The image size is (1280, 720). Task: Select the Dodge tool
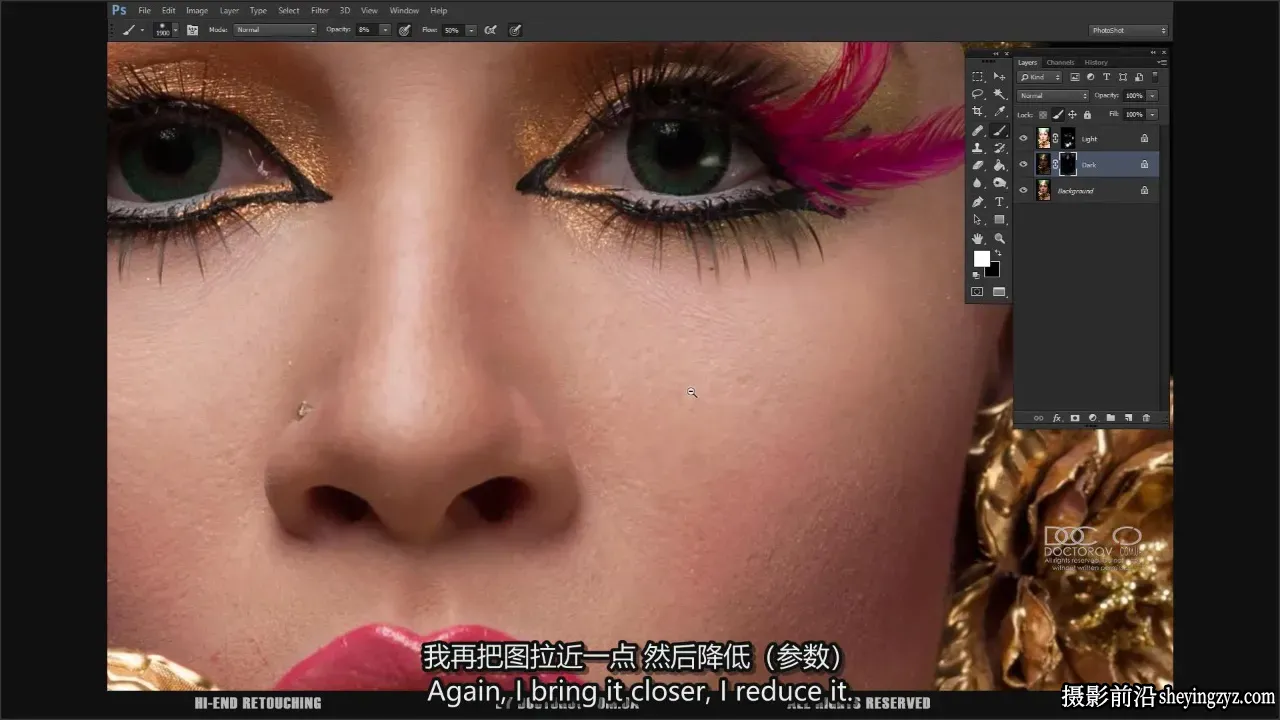999,183
